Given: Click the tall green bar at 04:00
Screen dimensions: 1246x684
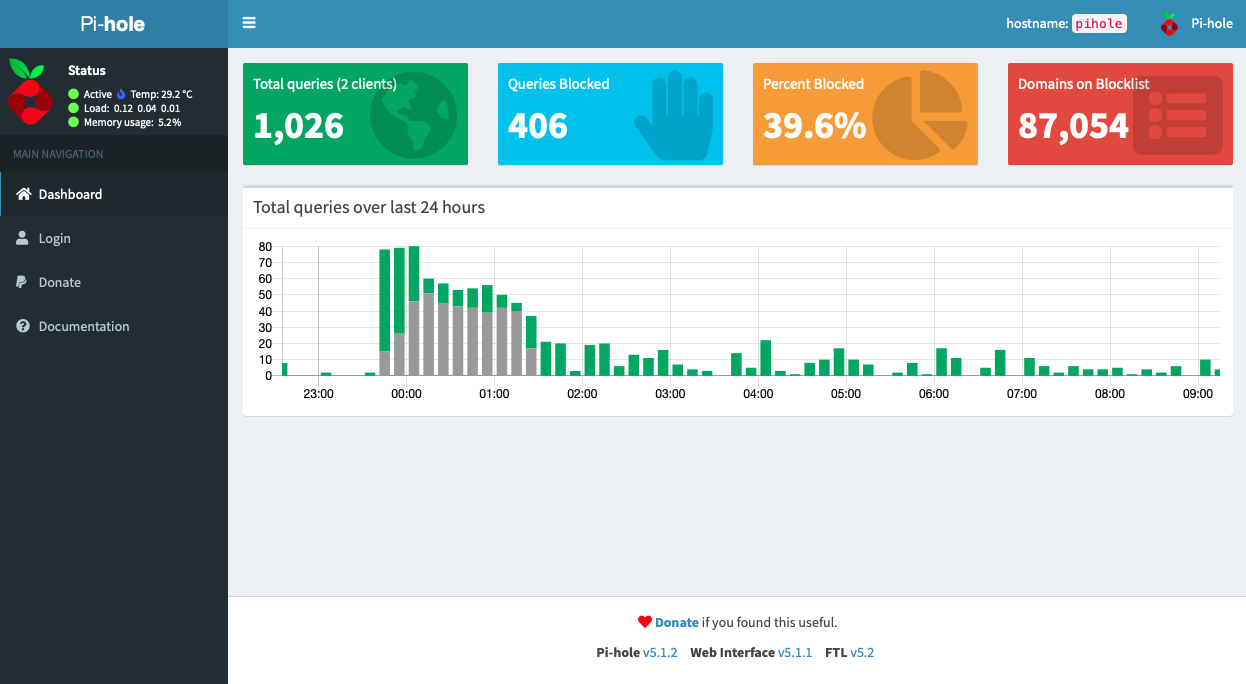Looking at the screenshot, I should pos(766,358).
